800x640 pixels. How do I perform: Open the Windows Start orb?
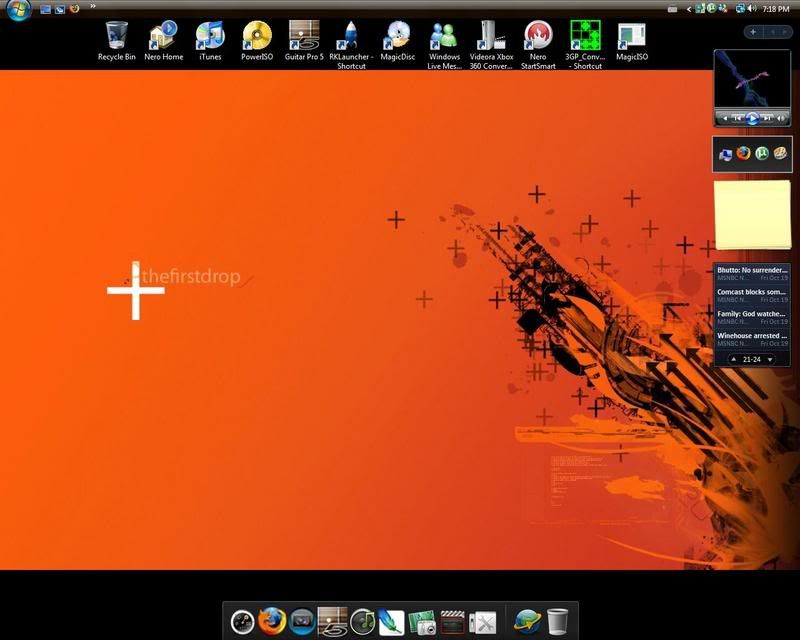[x=19, y=9]
